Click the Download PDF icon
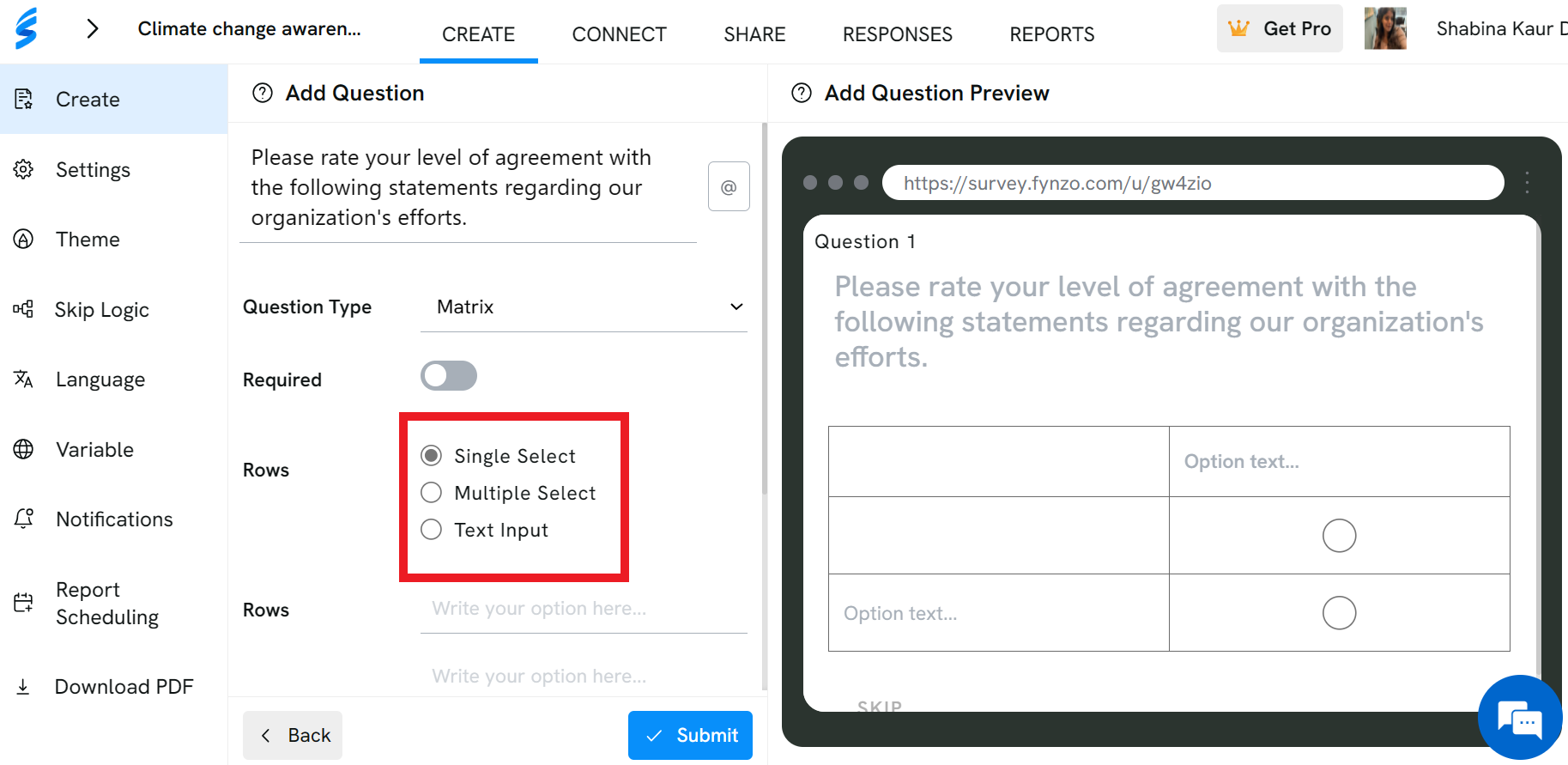The height and width of the screenshot is (765, 1568). [x=23, y=686]
